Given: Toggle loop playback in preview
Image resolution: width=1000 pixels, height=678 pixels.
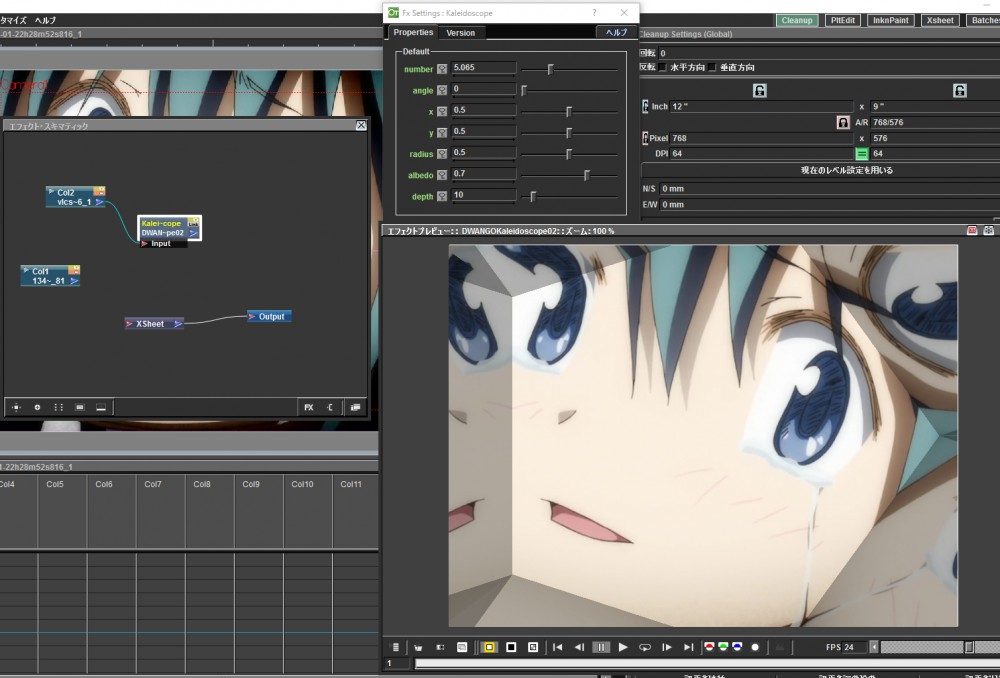Looking at the screenshot, I should coord(645,647).
